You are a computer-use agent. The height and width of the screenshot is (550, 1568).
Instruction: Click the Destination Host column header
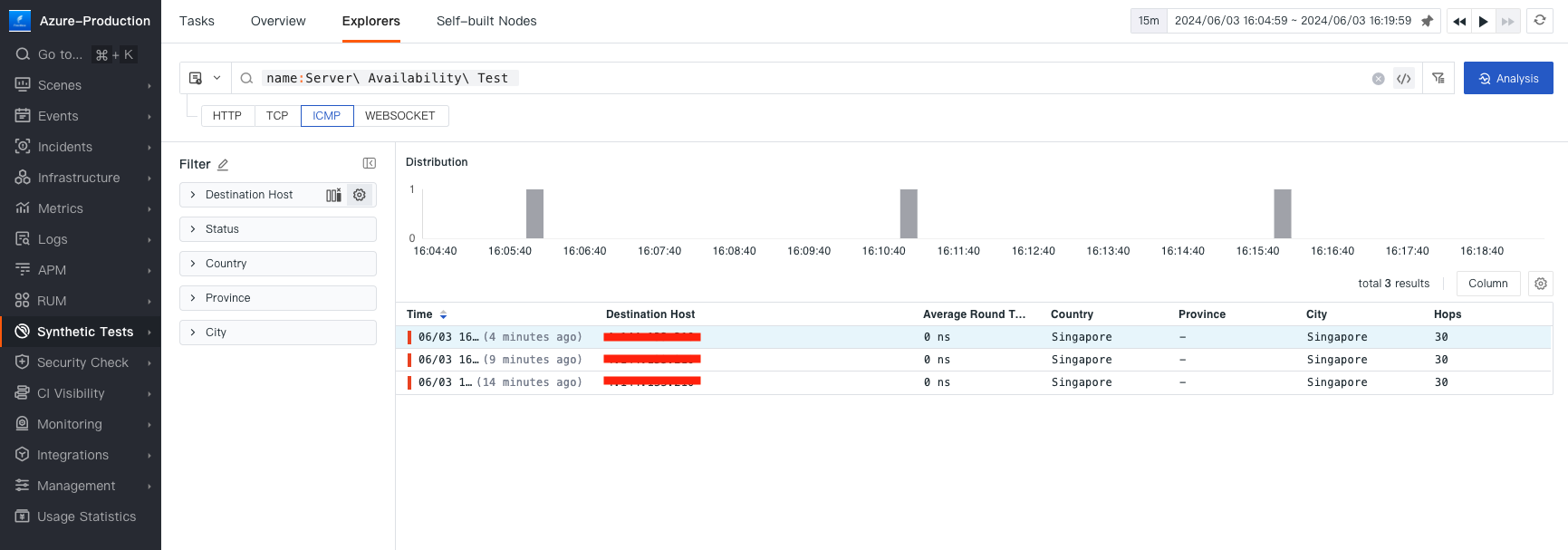click(650, 314)
